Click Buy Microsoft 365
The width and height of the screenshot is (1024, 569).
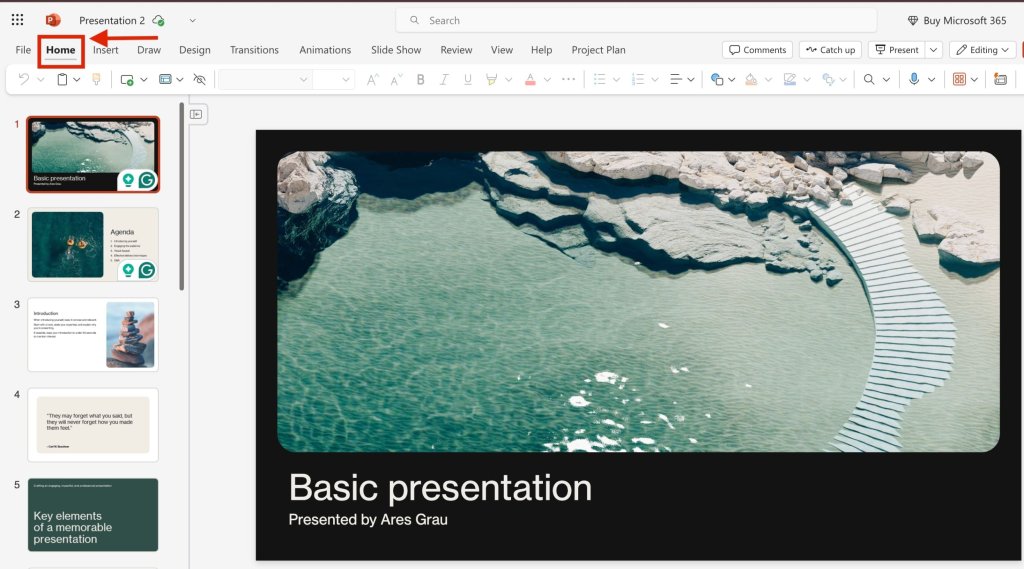click(957, 20)
